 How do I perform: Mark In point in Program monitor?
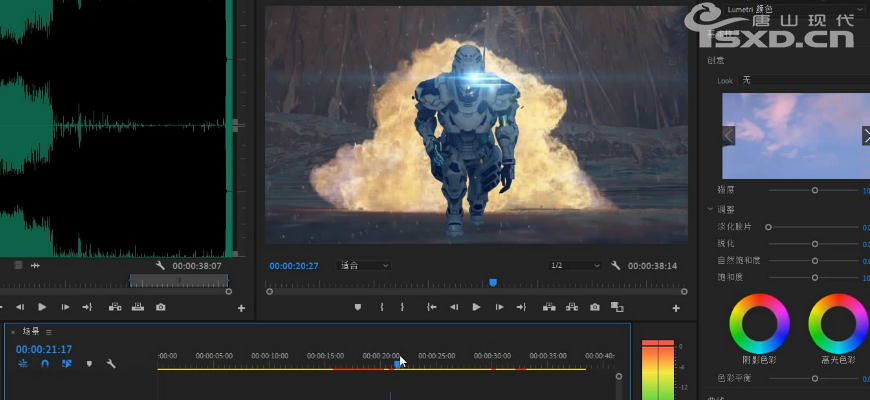point(382,307)
